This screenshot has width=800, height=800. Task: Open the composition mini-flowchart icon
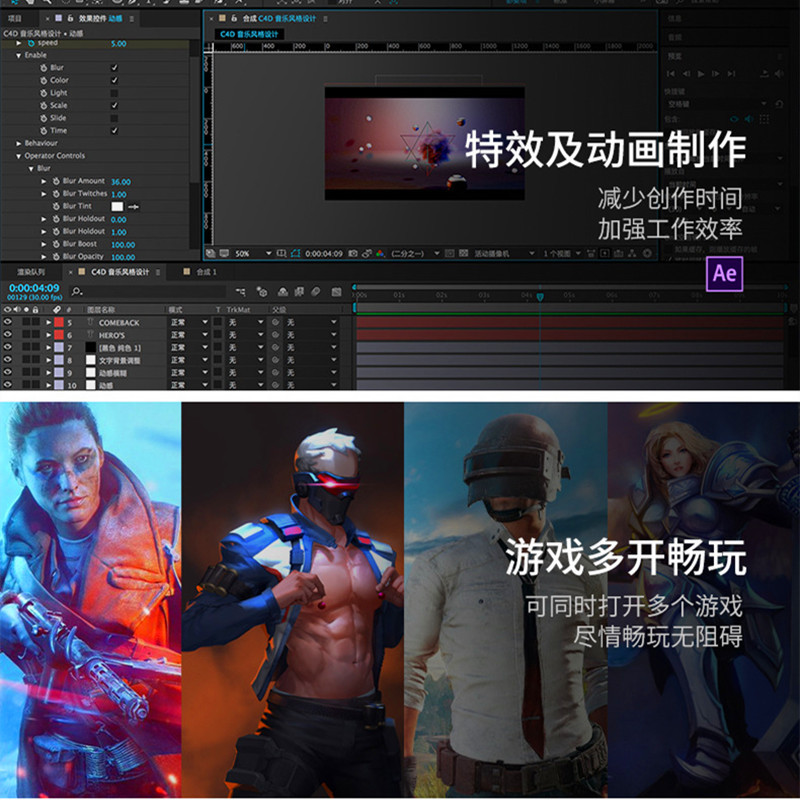coord(240,291)
